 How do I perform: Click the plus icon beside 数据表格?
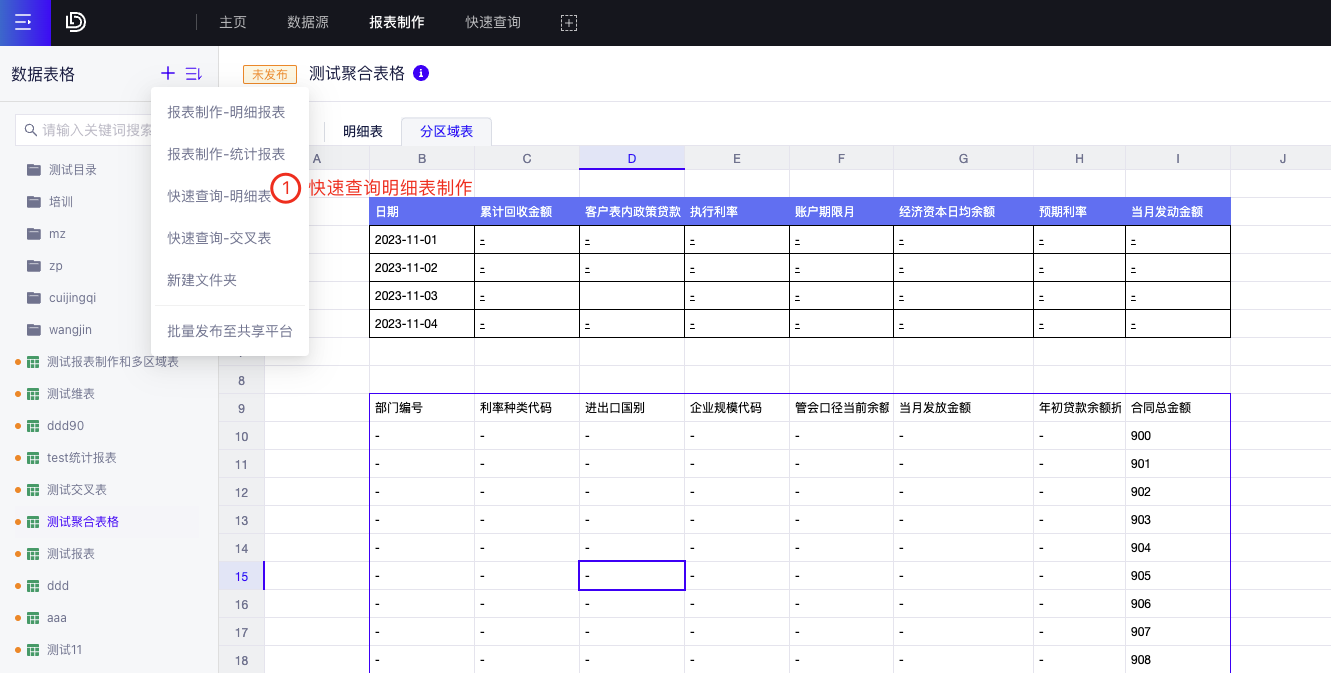tap(168, 73)
